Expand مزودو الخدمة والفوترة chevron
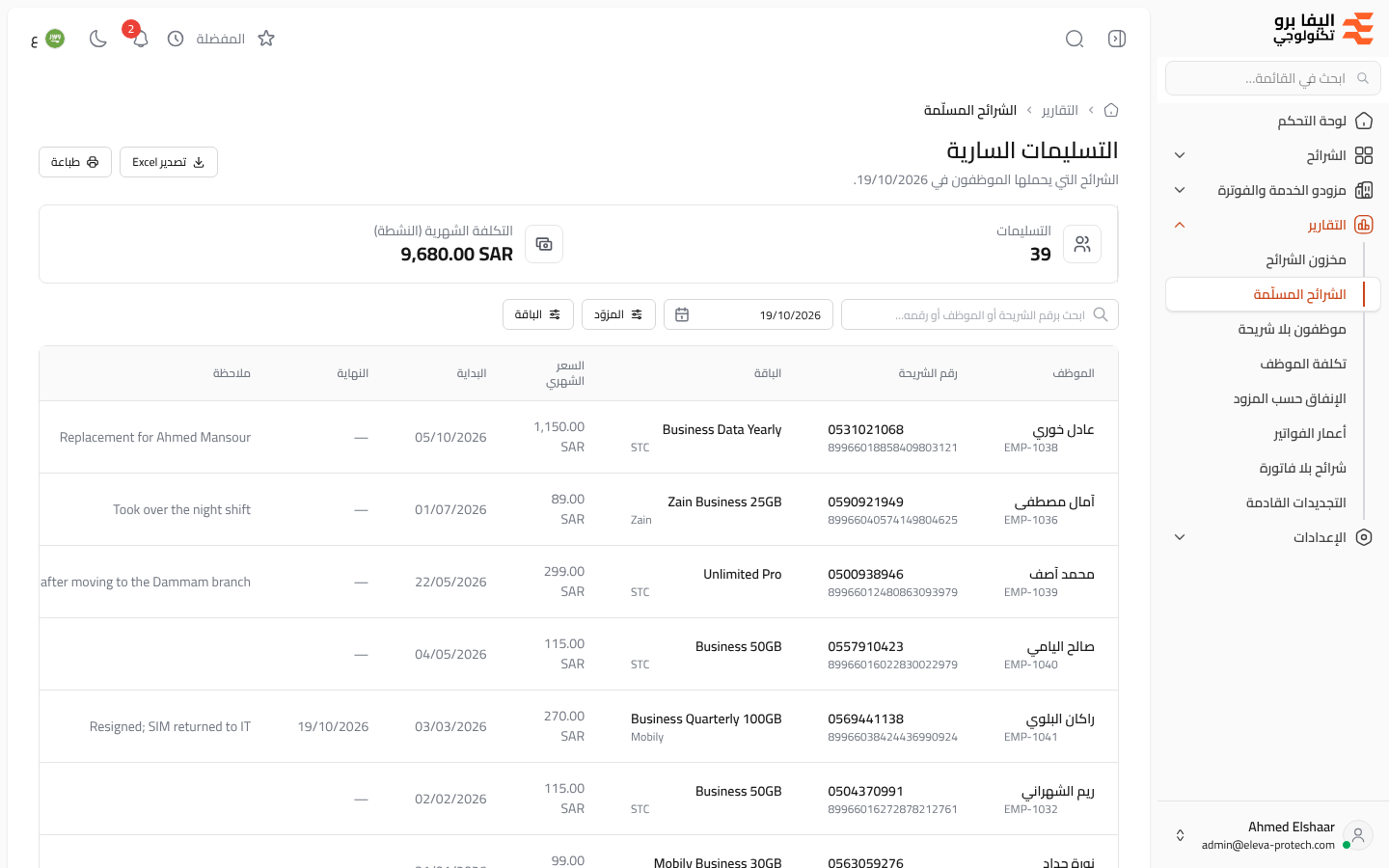Viewport: 1389px width, 868px height. [x=1180, y=190]
